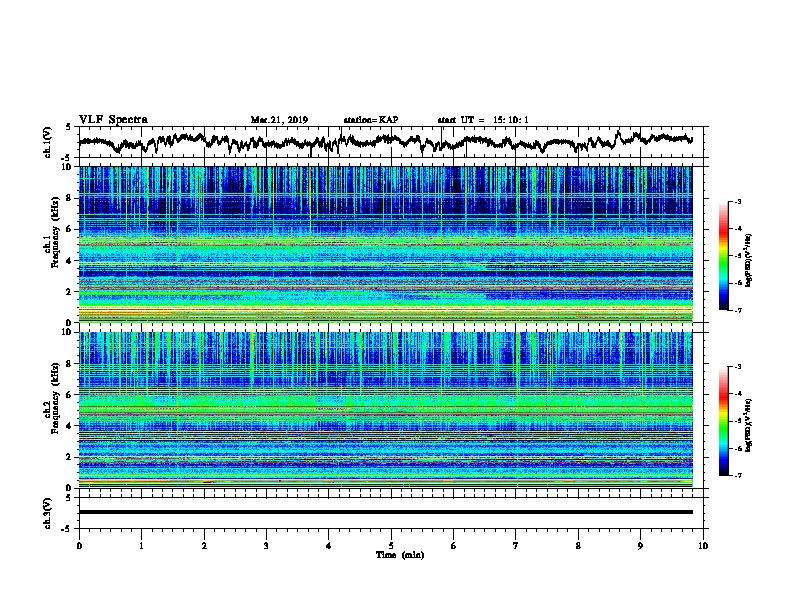Viewport: 792px width, 612px height.
Task: Click the 2 kHz tick label on ch.1 spectrogram
Action: pyautogui.click(x=71, y=291)
